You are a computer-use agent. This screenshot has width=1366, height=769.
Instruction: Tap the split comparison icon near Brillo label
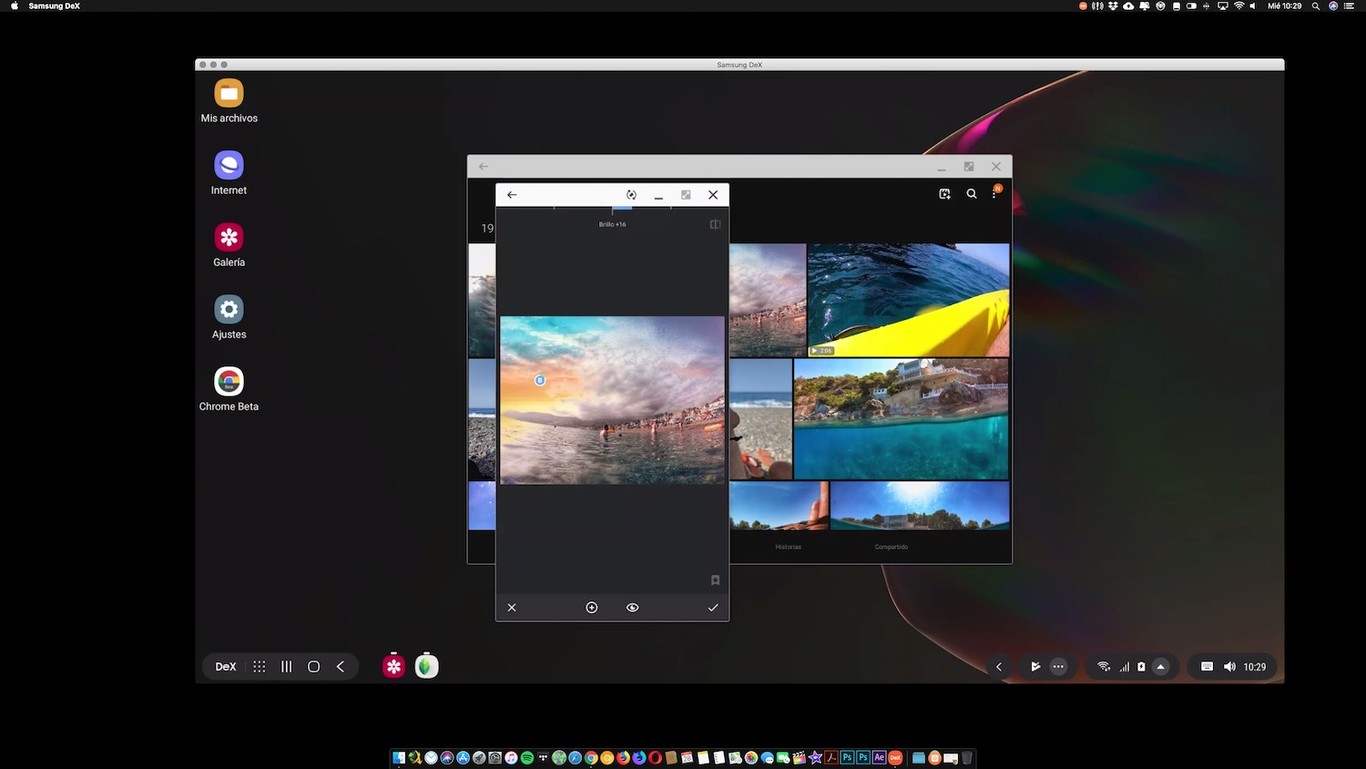click(715, 224)
